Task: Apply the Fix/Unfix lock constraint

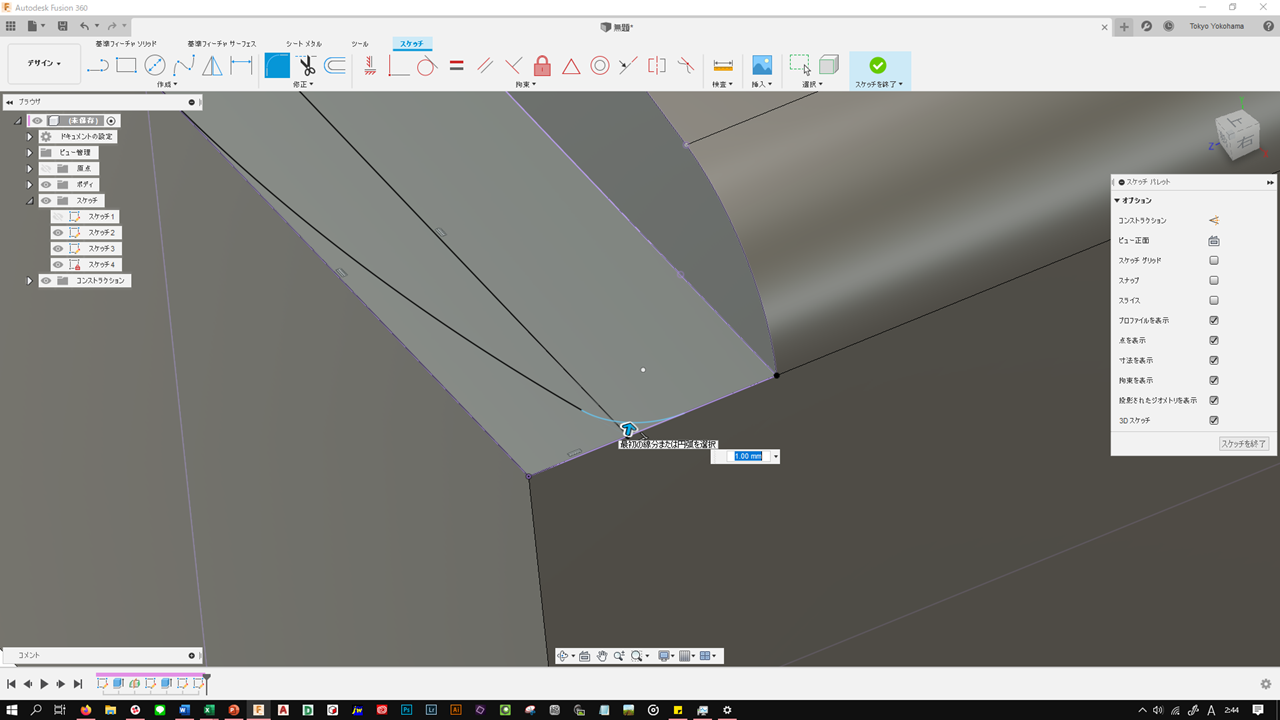Action: 542,66
